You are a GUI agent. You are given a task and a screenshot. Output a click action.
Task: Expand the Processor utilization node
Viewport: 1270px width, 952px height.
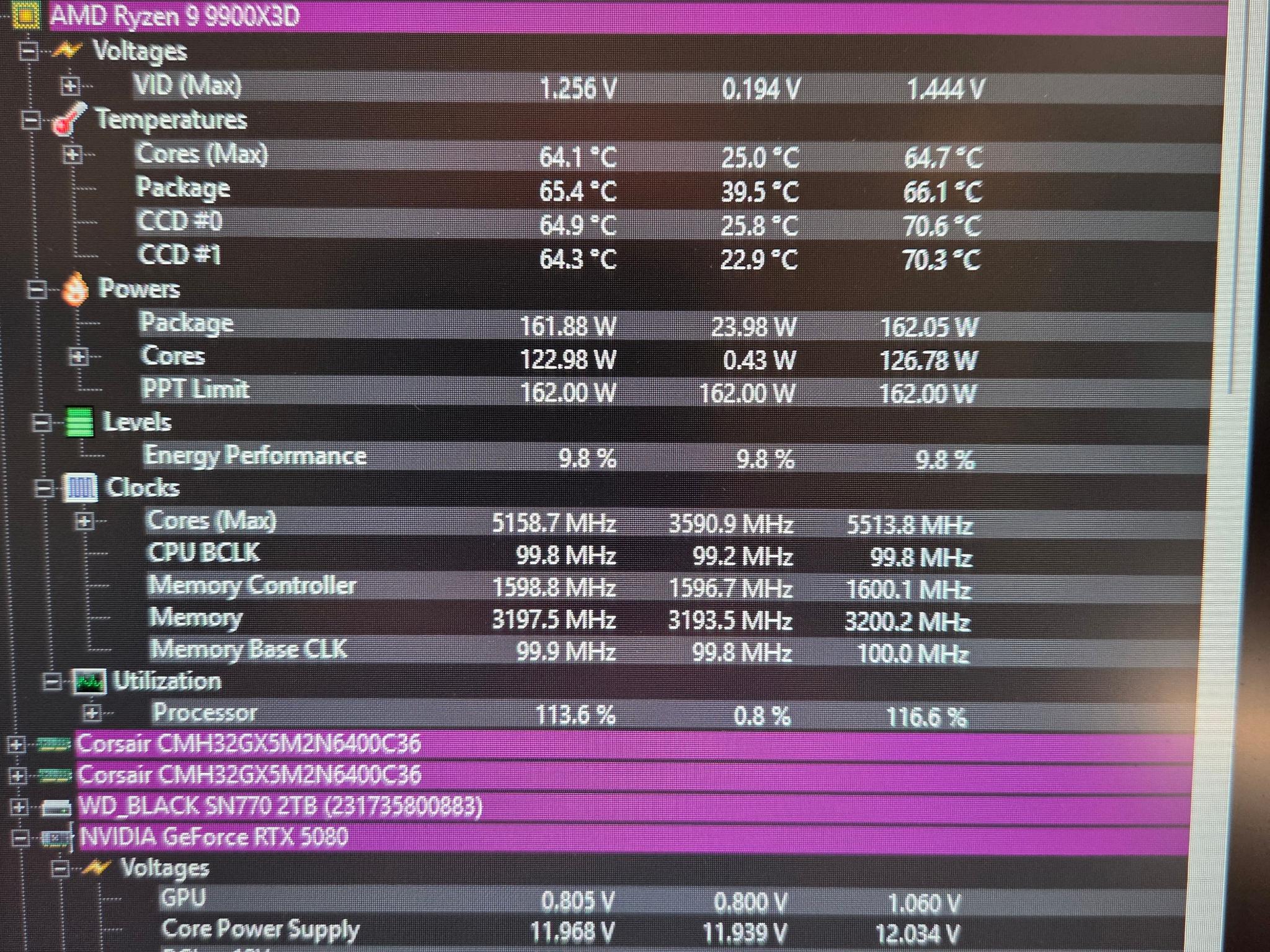click(x=92, y=713)
